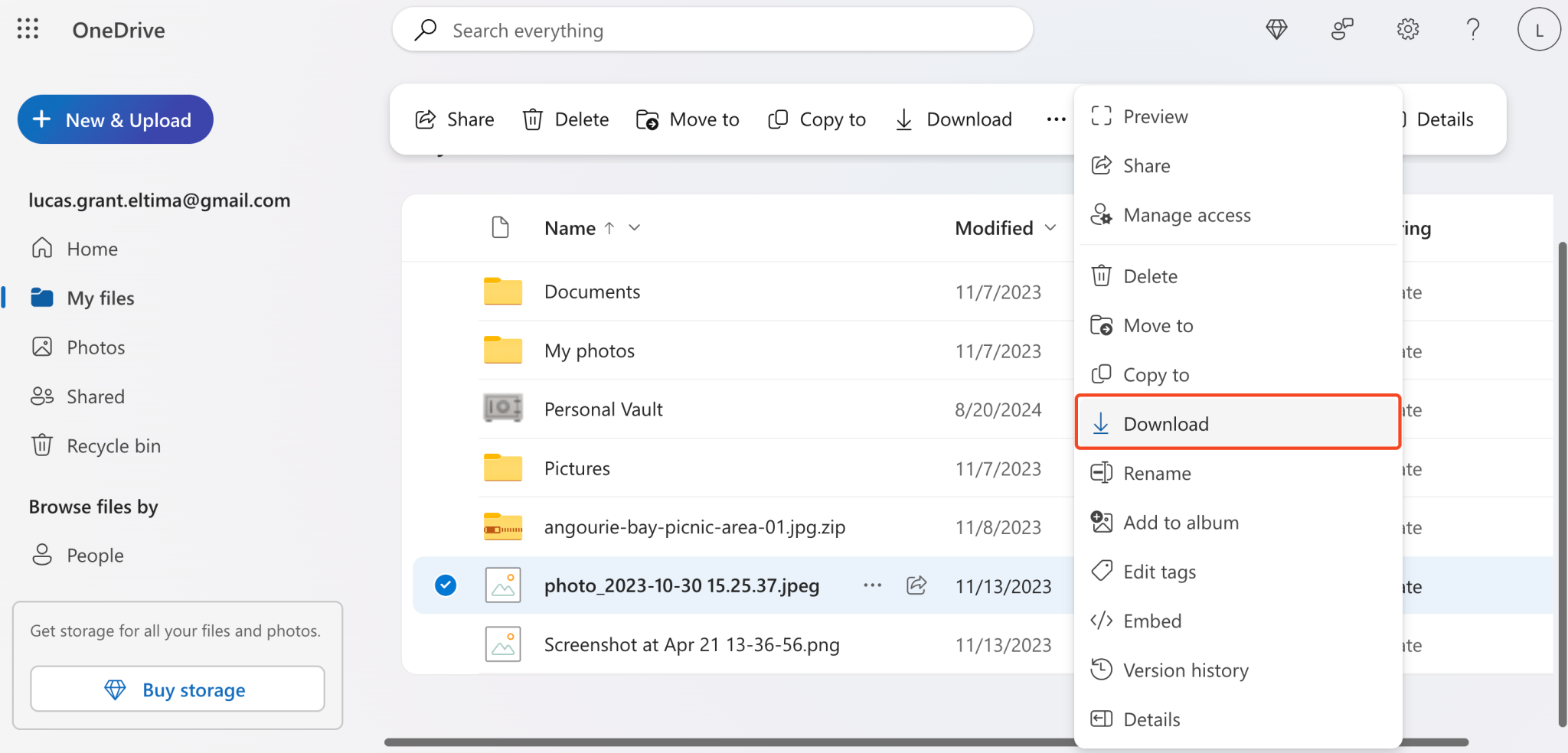Click the Buy storage button
1568x753 pixels.
coord(178,689)
